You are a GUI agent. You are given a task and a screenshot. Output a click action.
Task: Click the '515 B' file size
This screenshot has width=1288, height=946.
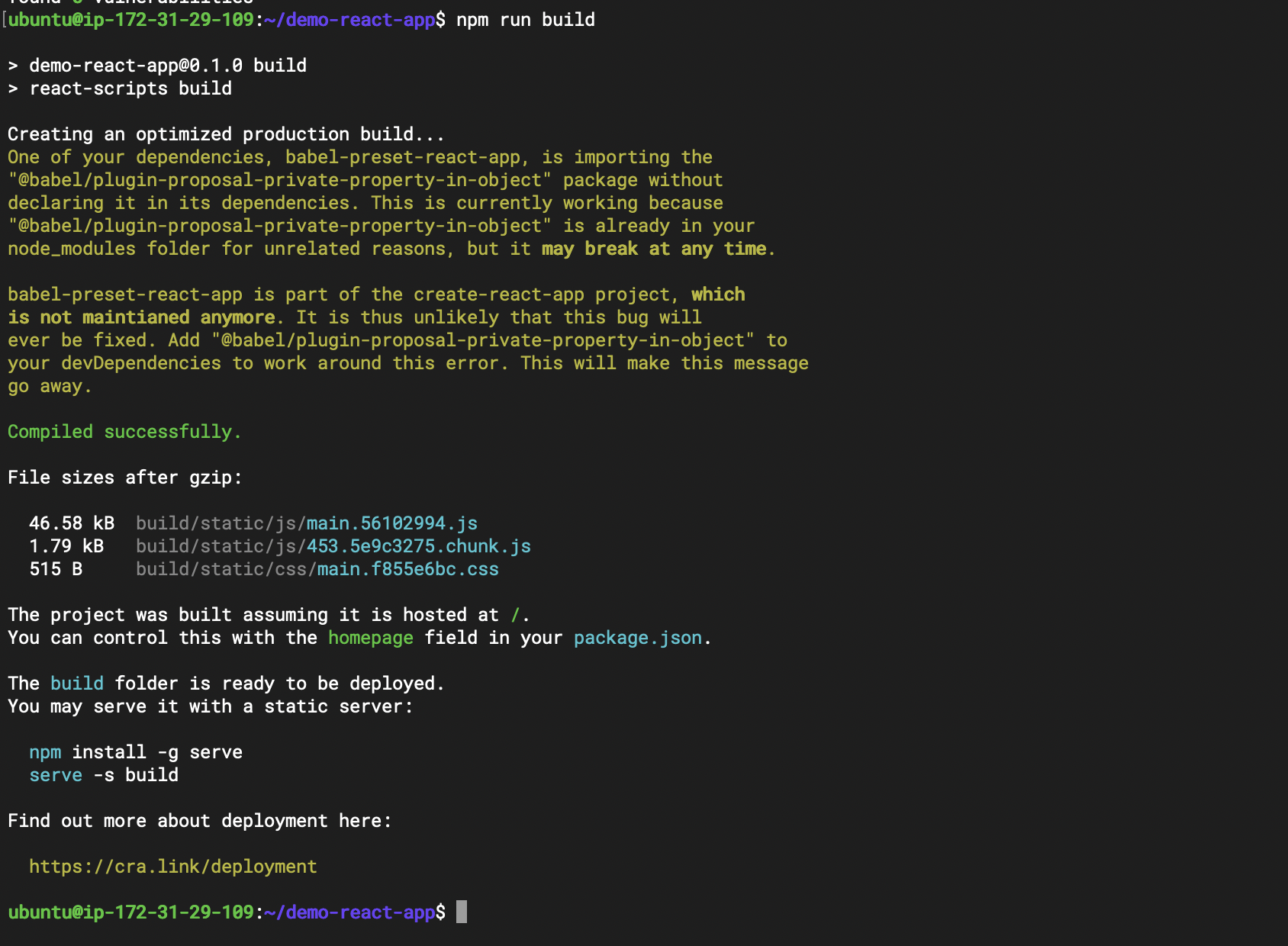[56, 569]
